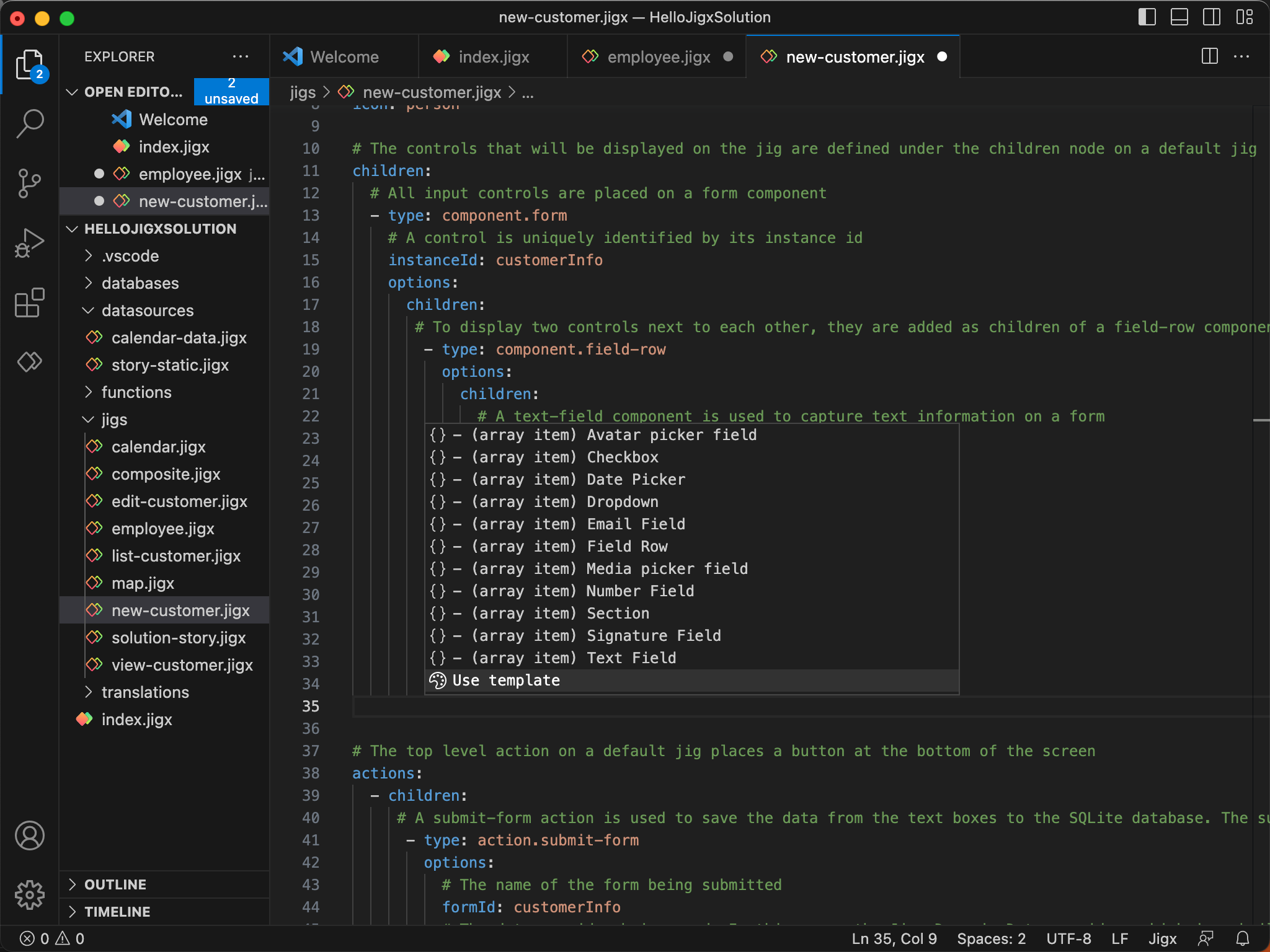Switch to the employee.jigx tab

(x=657, y=56)
